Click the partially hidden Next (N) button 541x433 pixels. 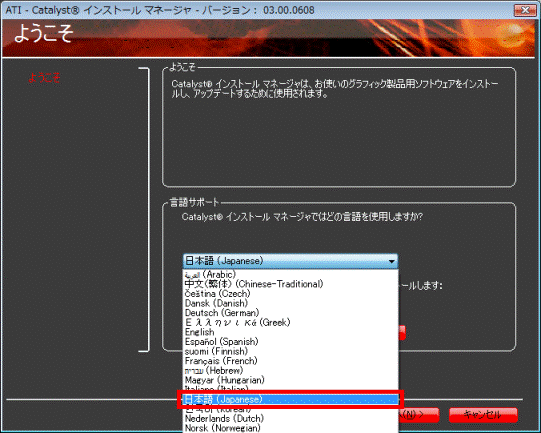[x=419, y=415]
